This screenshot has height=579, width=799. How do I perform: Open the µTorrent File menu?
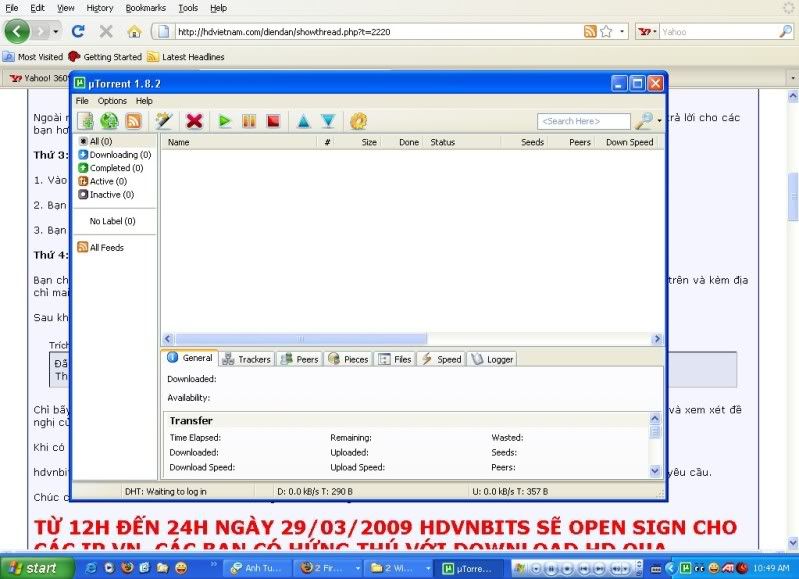[82, 101]
